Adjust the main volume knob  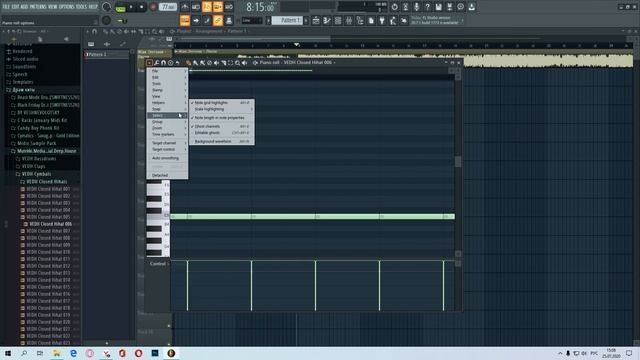(107, 7)
